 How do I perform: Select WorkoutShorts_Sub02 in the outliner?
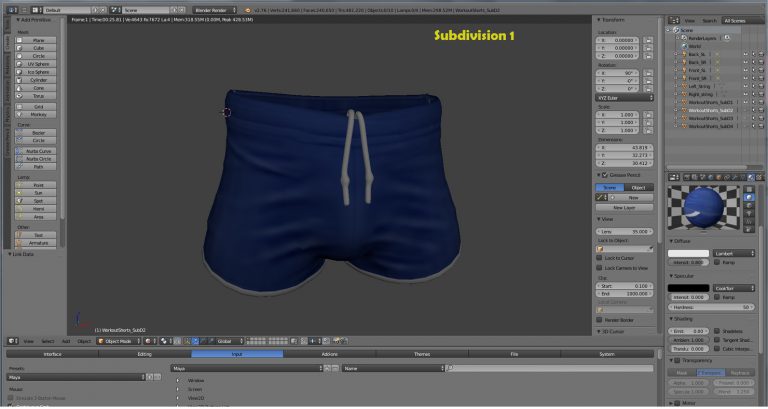point(711,110)
